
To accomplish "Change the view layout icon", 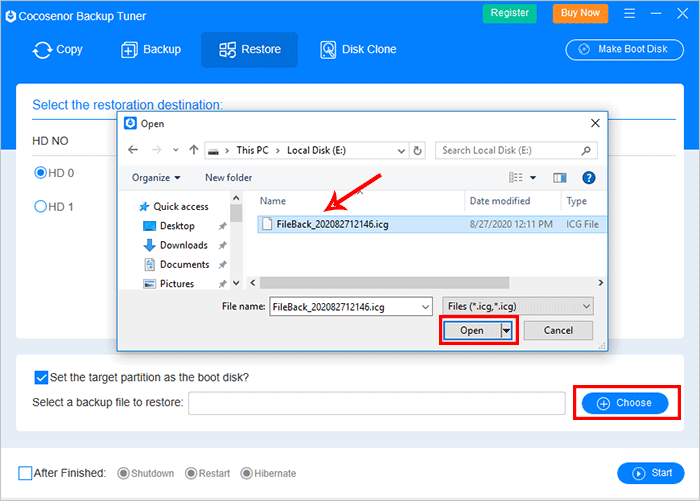I will point(516,178).
